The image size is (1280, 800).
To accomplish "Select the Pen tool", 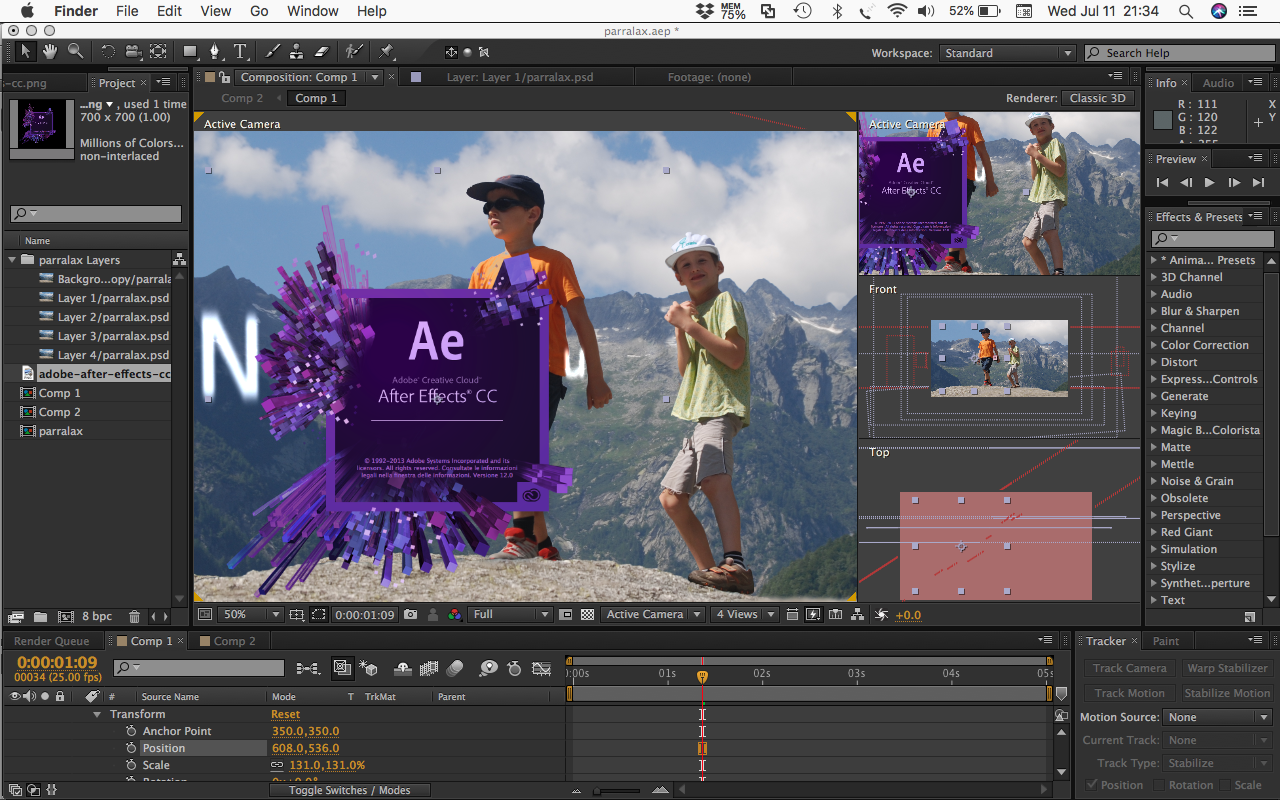I will (x=215, y=51).
